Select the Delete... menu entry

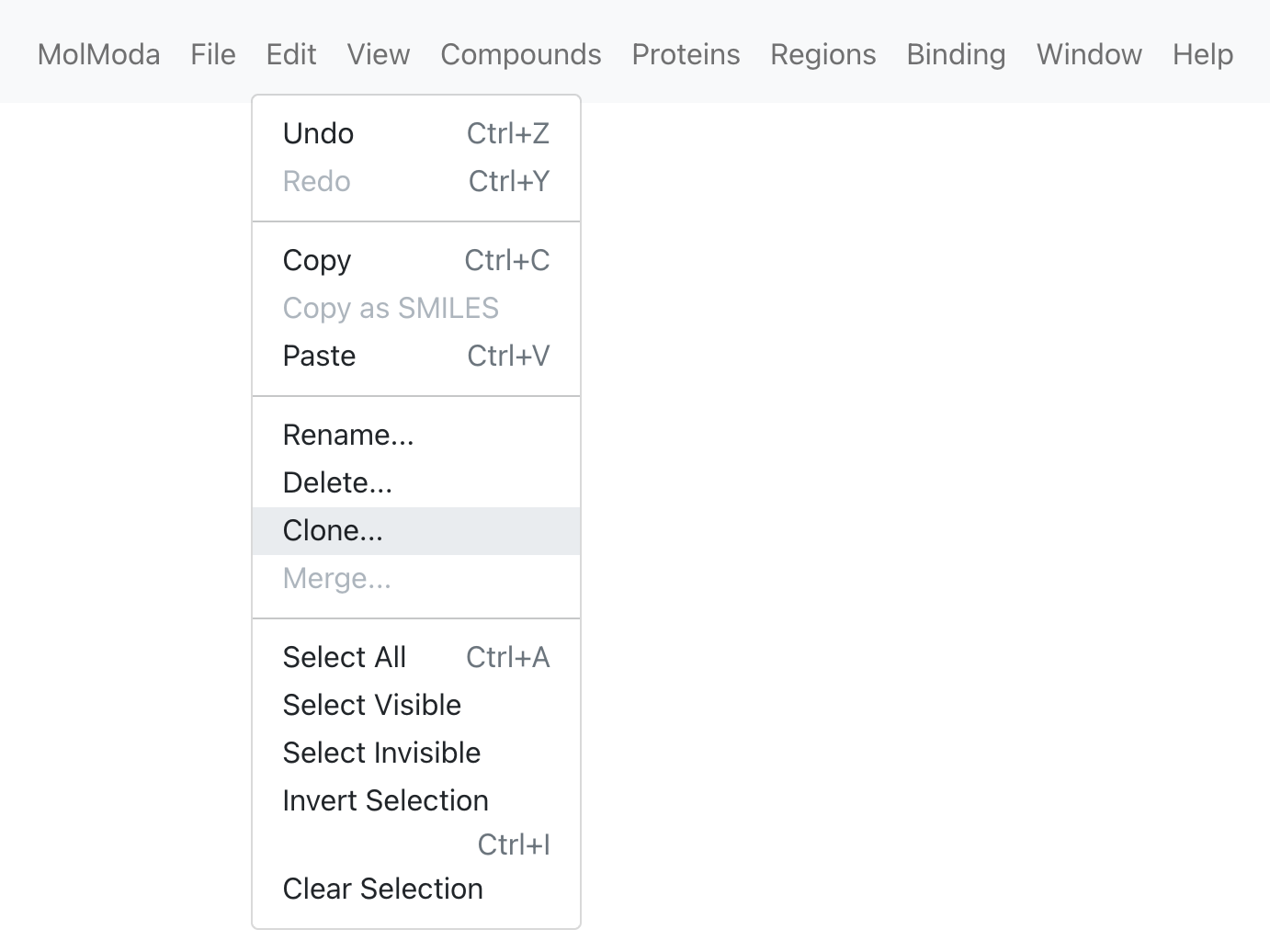[416, 482]
